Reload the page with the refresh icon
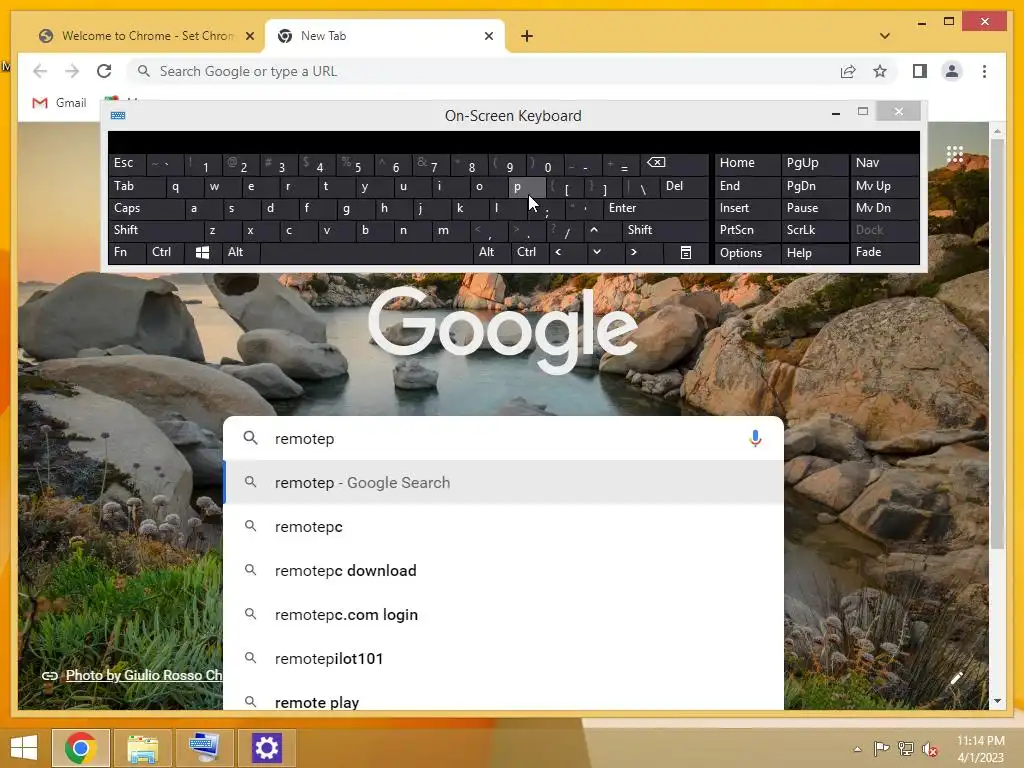This screenshot has height=768, width=1024. click(104, 71)
